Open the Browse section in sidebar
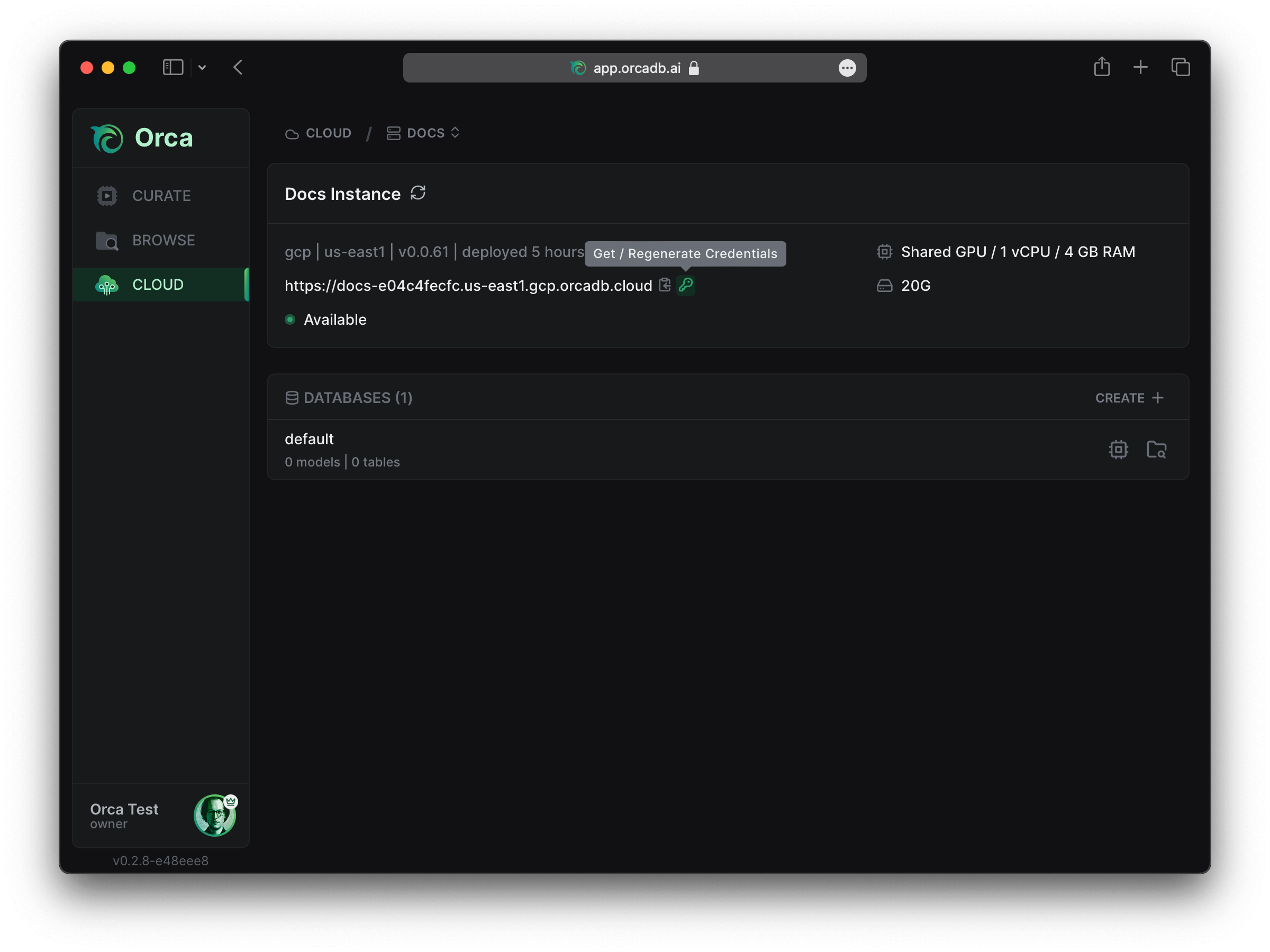 pyautogui.click(x=161, y=240)
